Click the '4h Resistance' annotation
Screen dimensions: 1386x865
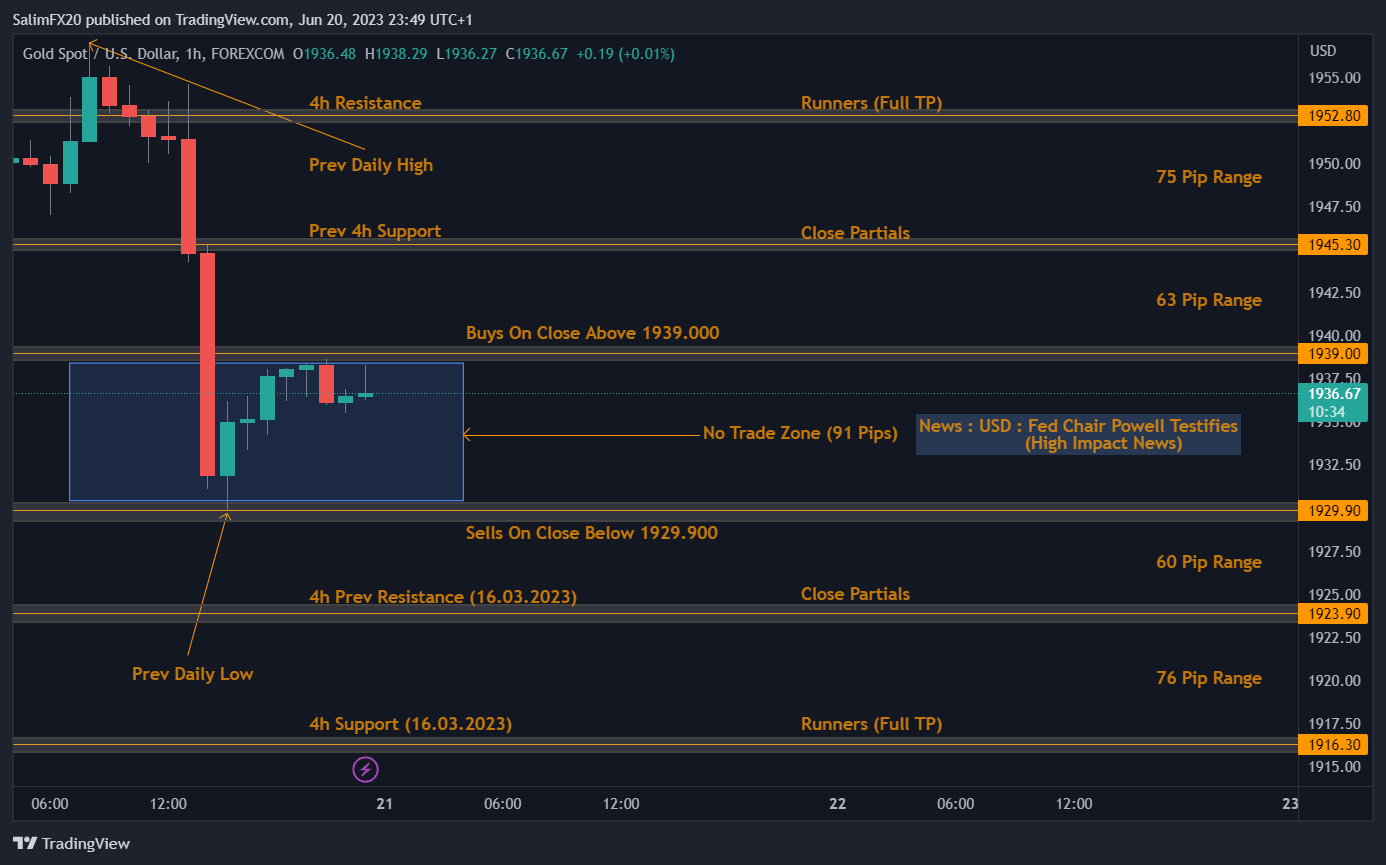coord(365,103)
